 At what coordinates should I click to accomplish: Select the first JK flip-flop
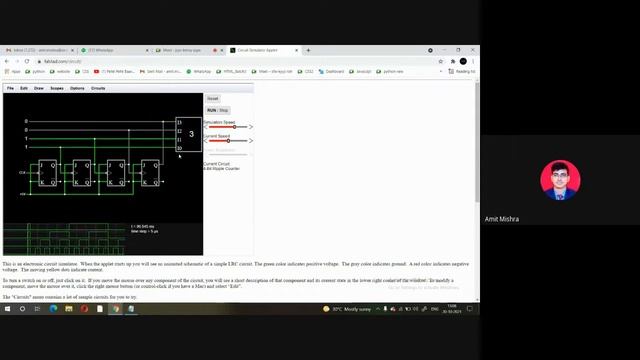coord(48,173)
